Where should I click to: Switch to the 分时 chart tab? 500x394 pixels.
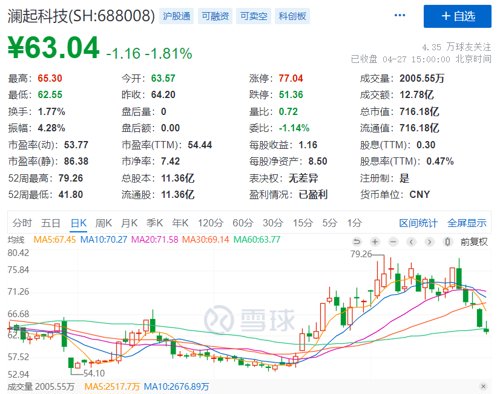pyautogui.click(x=22, y=223)
